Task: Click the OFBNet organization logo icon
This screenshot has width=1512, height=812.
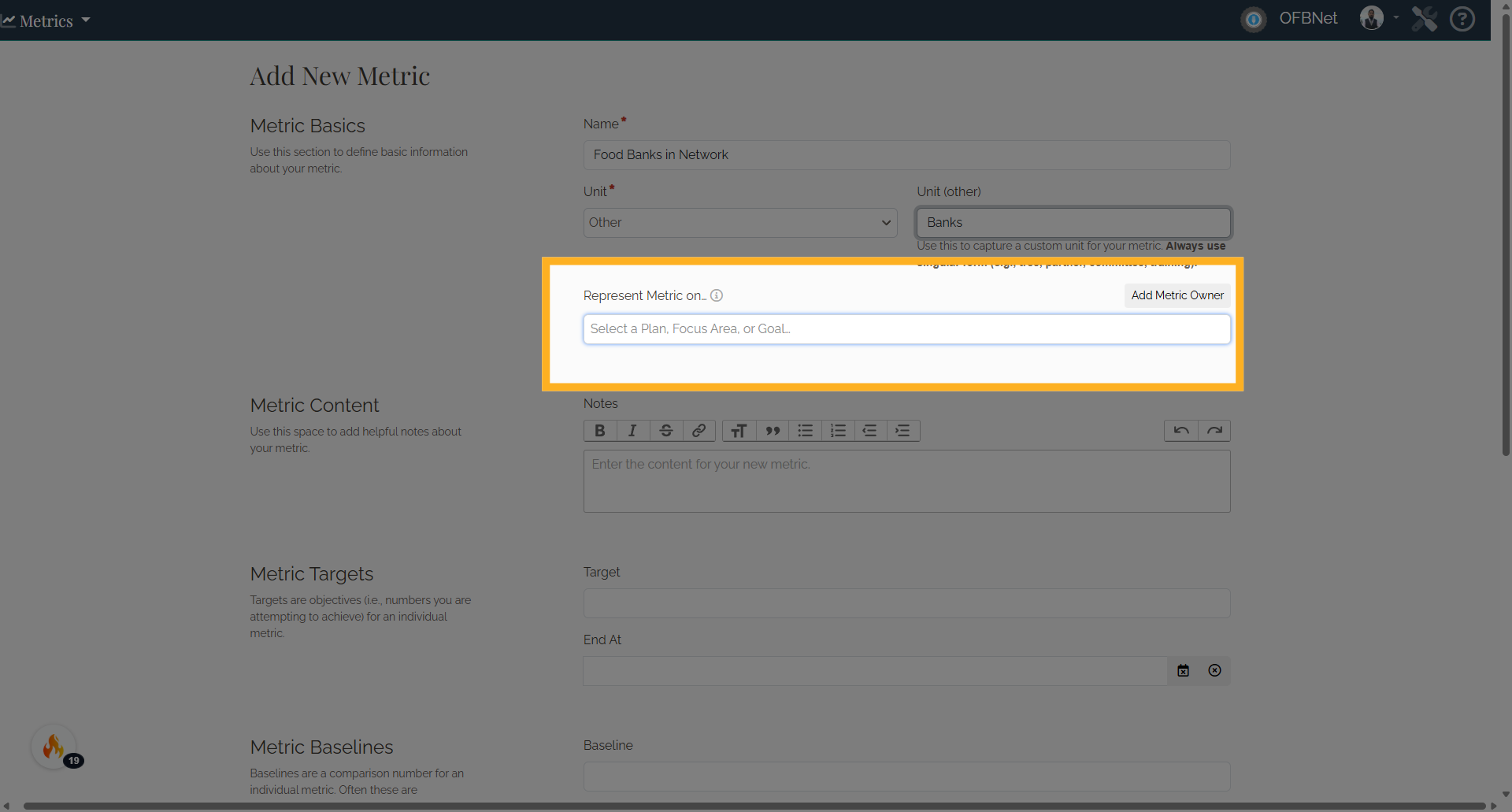Action: click(x=1254, y=19)
